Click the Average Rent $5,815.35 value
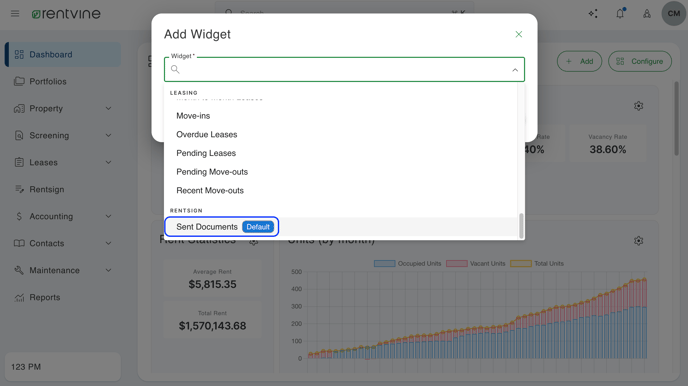 [212, 284]
